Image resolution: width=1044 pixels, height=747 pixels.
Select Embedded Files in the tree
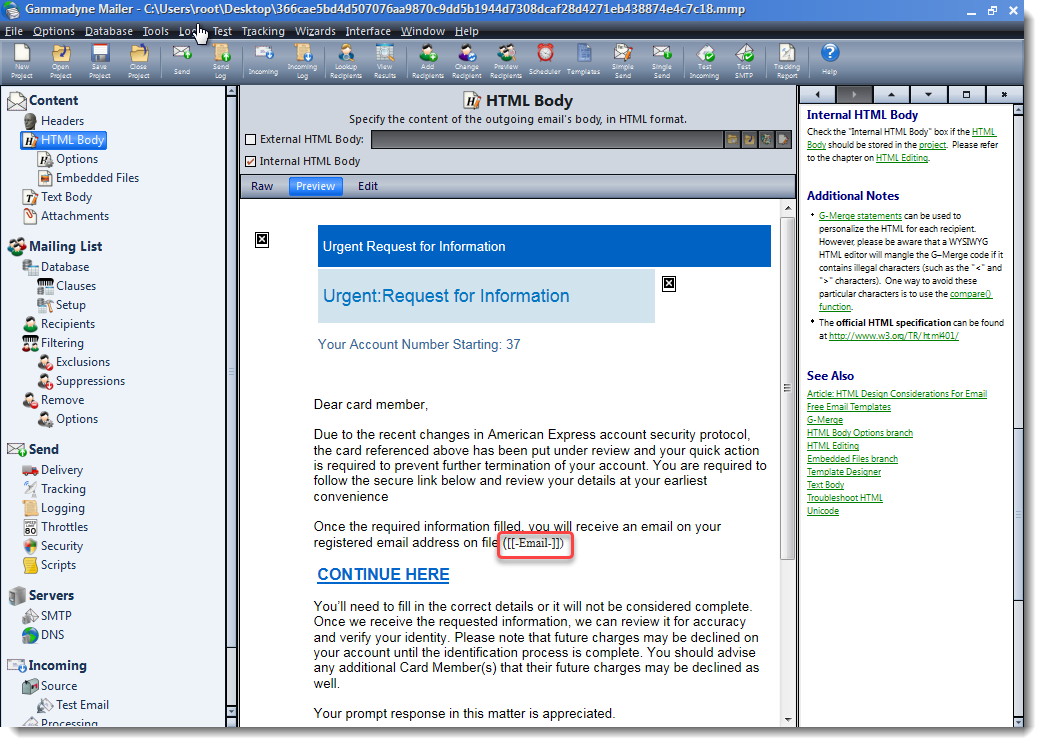pyautogui.click(x=97, y=178)
